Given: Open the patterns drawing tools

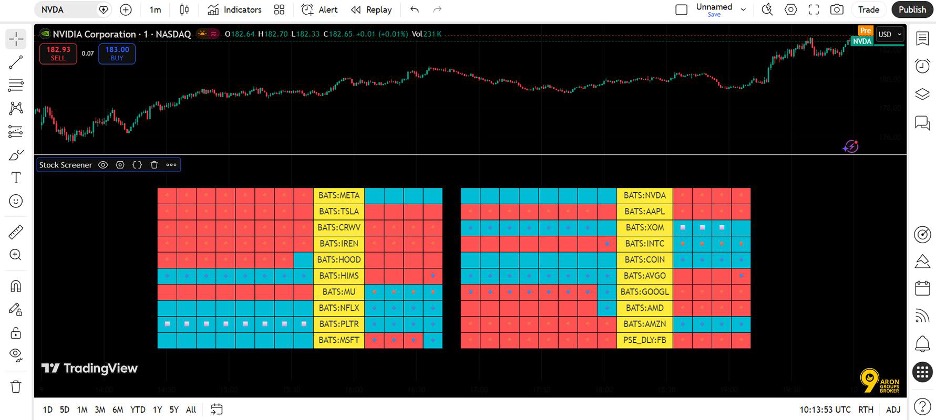Looking at the screenshot, I should (x=16, y=108).
